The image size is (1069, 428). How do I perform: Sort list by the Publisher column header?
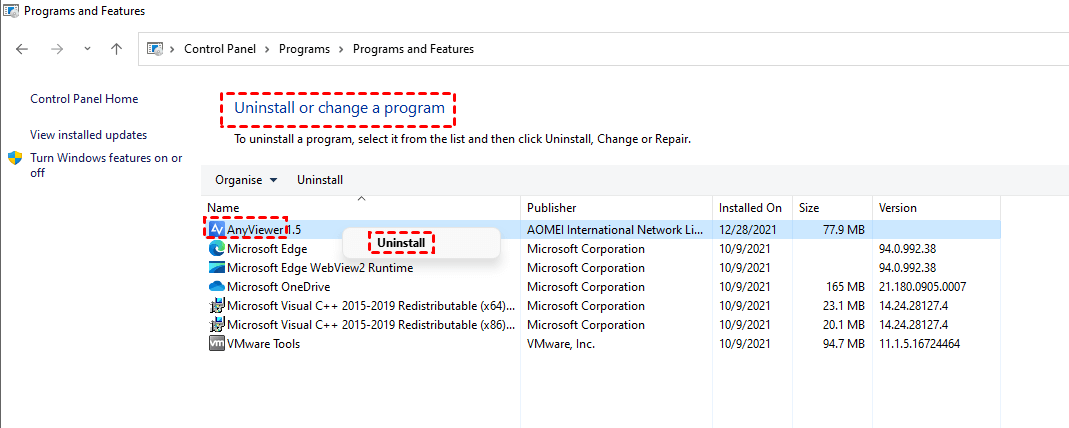[552, 208]
